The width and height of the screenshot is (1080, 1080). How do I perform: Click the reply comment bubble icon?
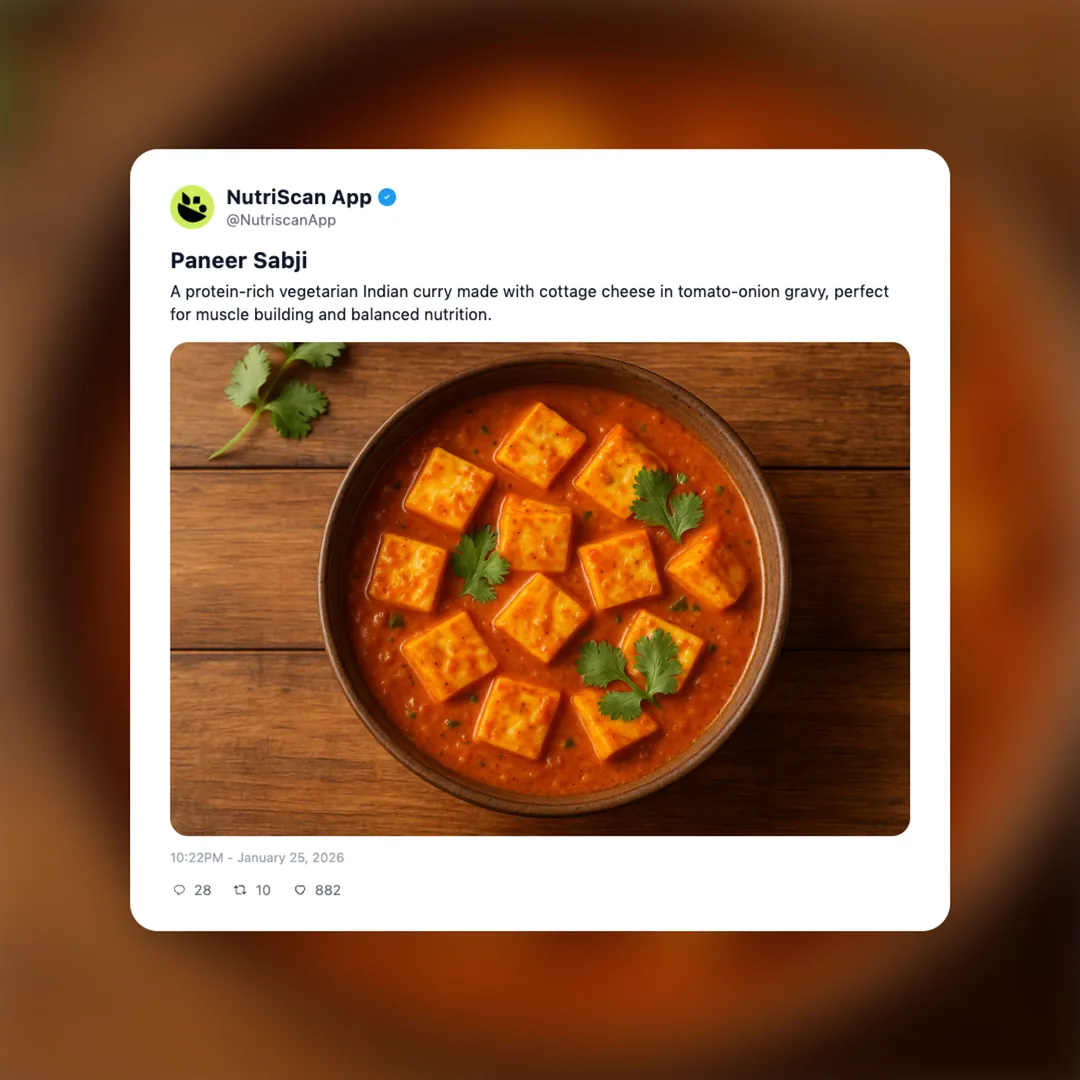(x=180, y=890)
